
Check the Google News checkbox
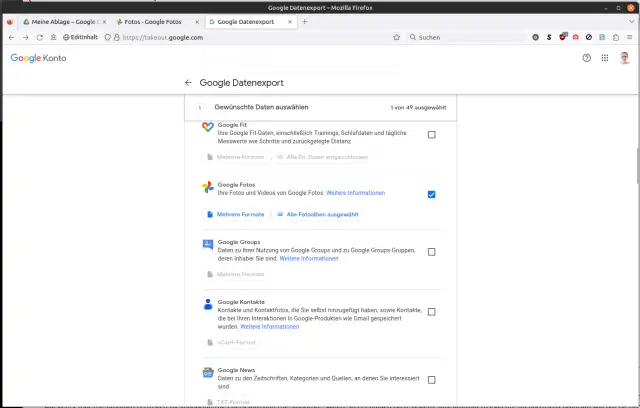(431, 380)
